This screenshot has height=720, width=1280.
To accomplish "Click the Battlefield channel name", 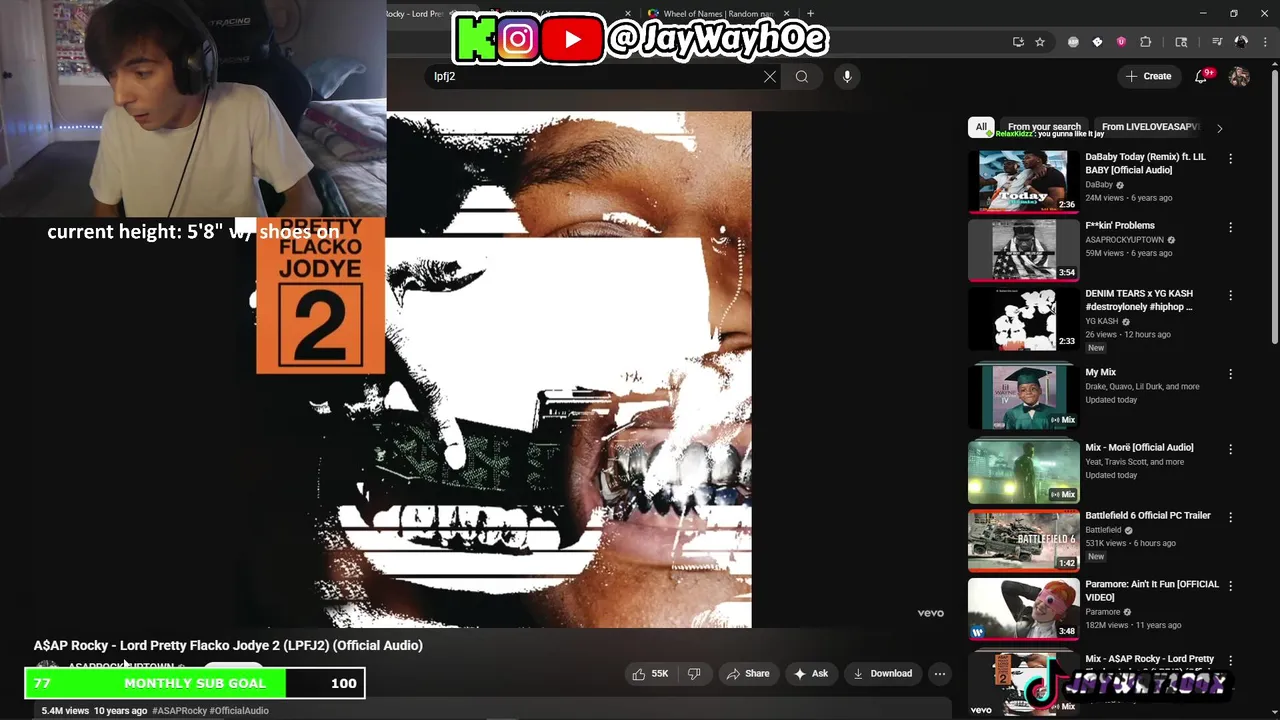I will [x=1103, y=530].
